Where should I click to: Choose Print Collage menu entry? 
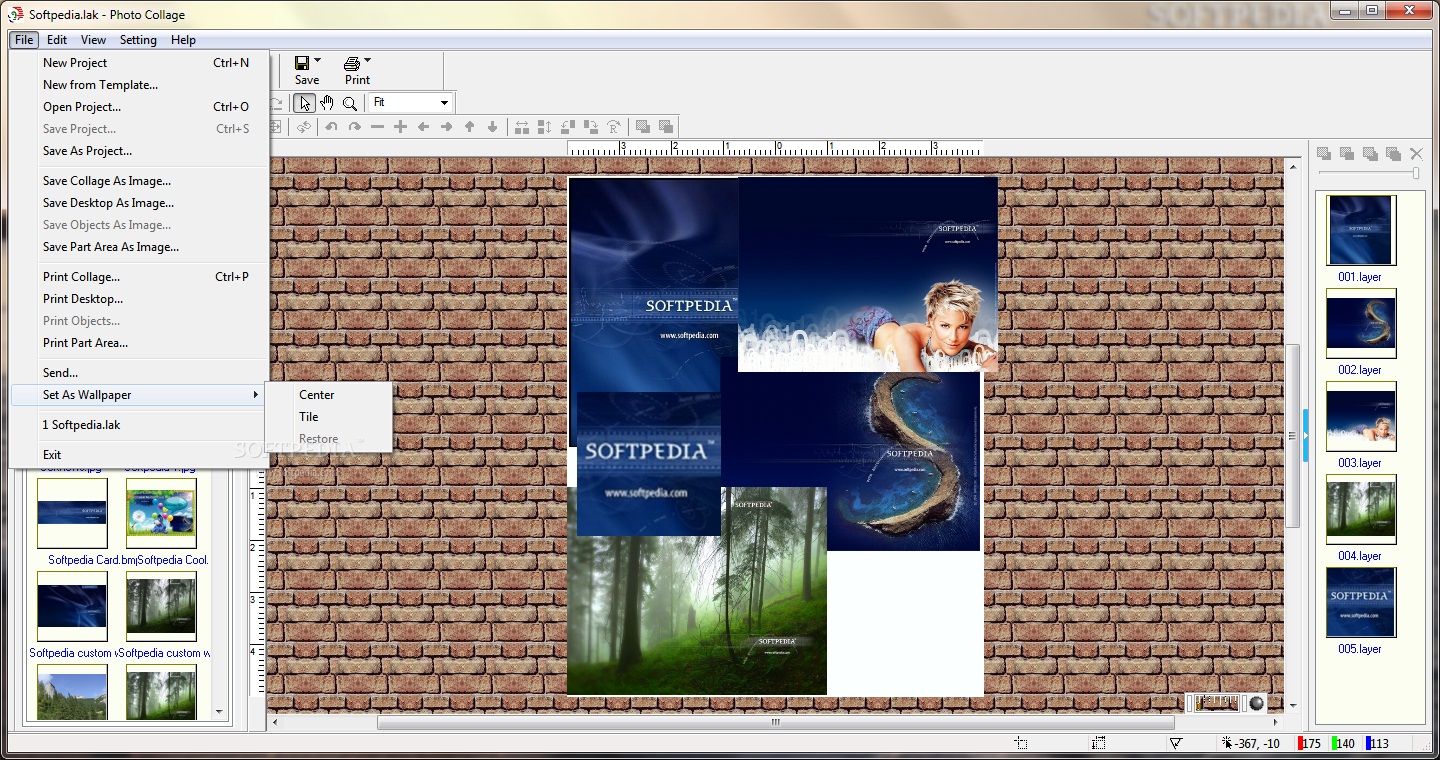click(139, 277)
